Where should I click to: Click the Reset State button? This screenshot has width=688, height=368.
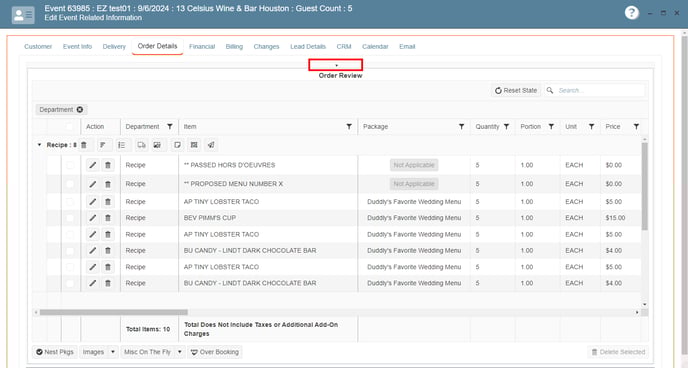(516, 90)
